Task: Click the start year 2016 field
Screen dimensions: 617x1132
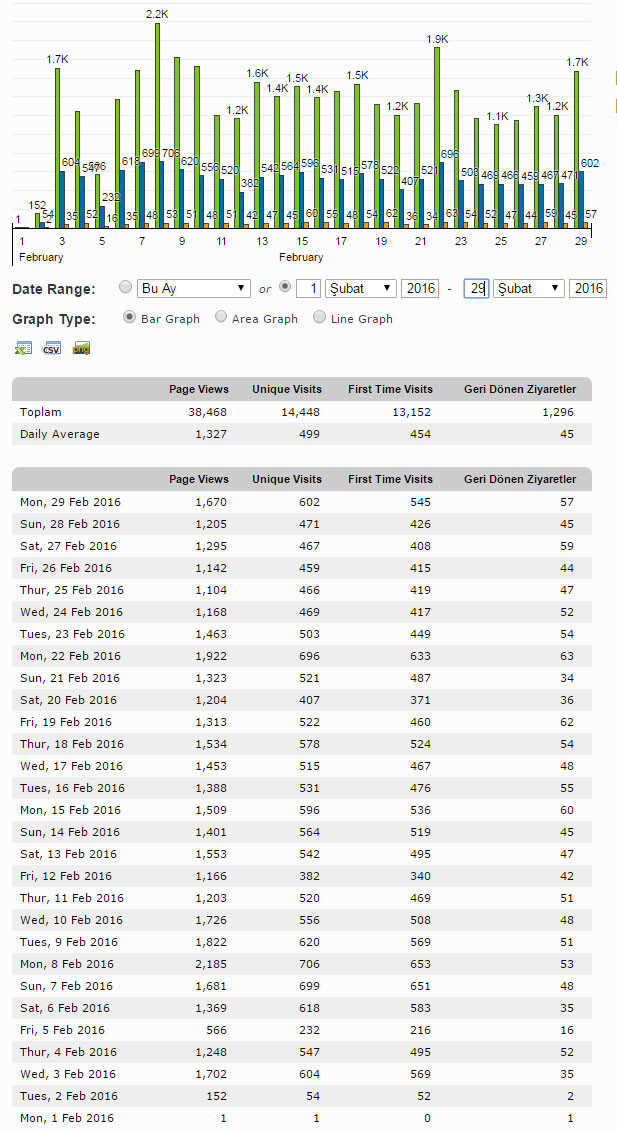Action: 420,288
